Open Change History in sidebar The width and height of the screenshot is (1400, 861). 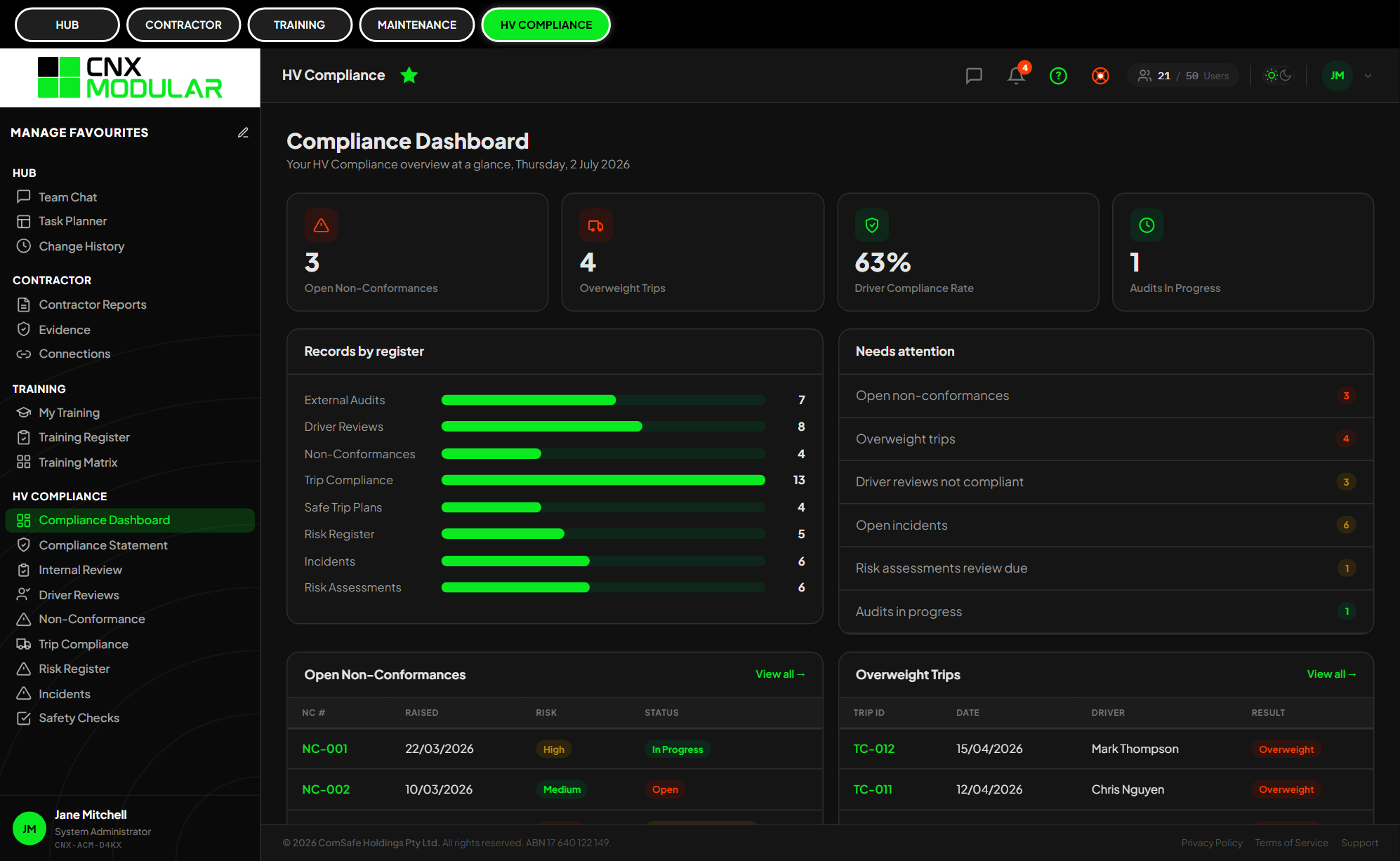(130, 246)
